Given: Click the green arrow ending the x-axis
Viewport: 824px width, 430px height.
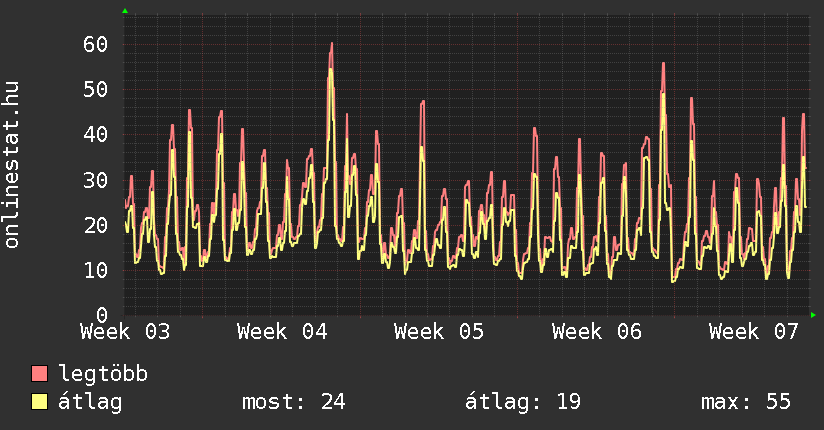Looking at the screenshot, I should tap(813, 315).
